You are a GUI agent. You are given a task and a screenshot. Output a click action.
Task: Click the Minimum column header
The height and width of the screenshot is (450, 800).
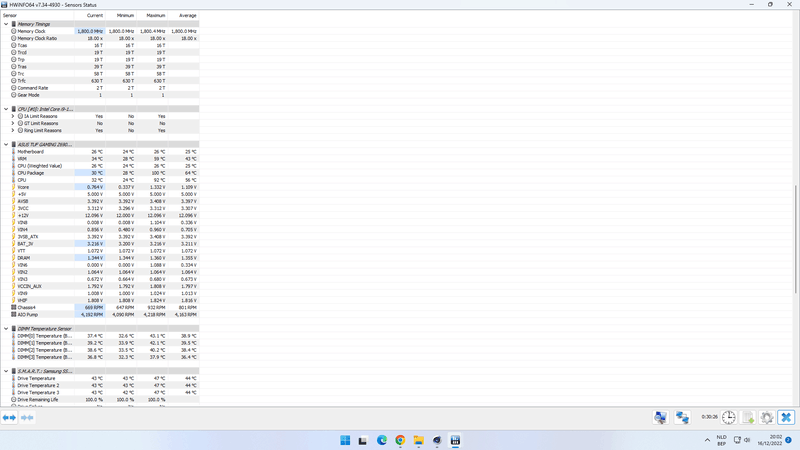[x=121, y=15]
